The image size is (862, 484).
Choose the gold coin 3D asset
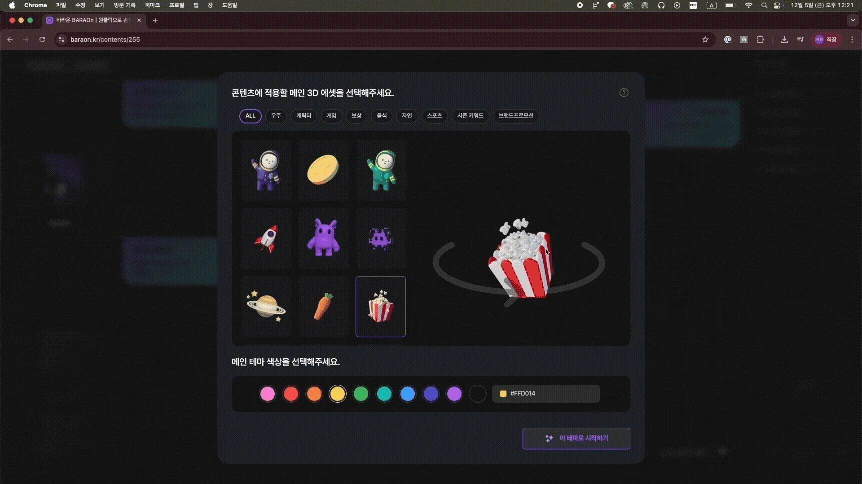323,170
